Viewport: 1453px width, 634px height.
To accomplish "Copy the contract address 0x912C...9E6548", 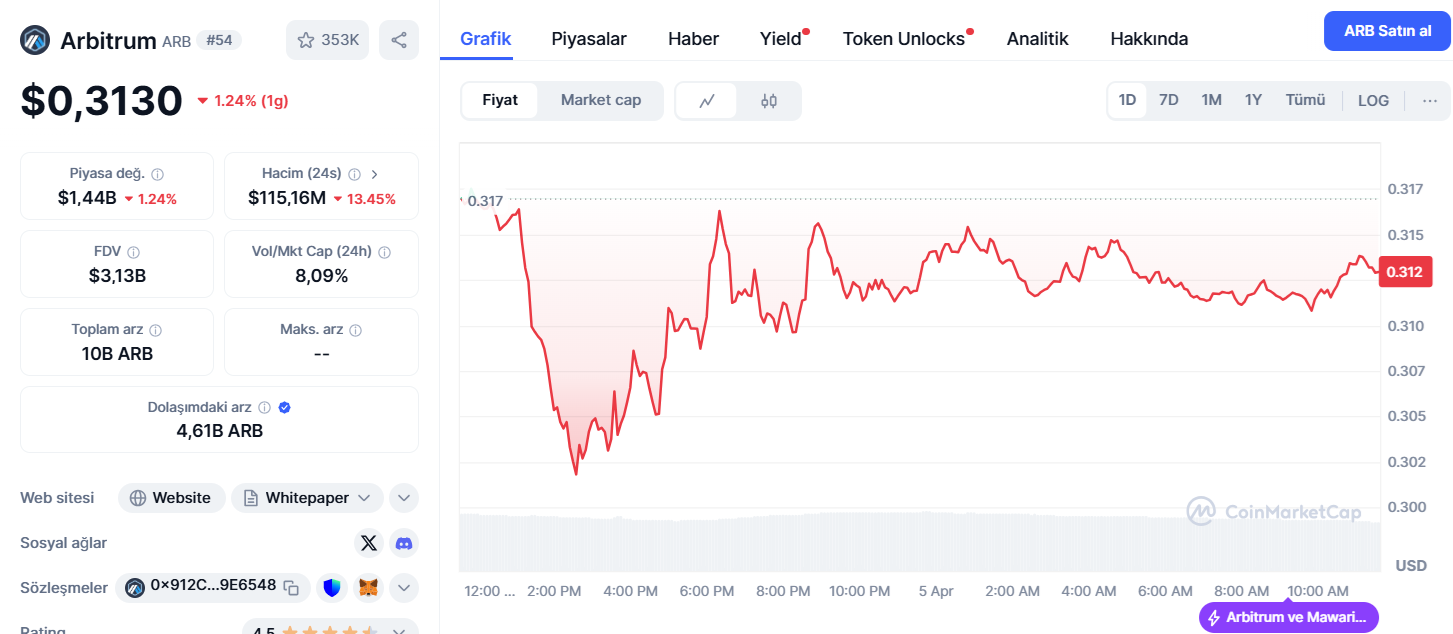I will [x=291, y=587].
